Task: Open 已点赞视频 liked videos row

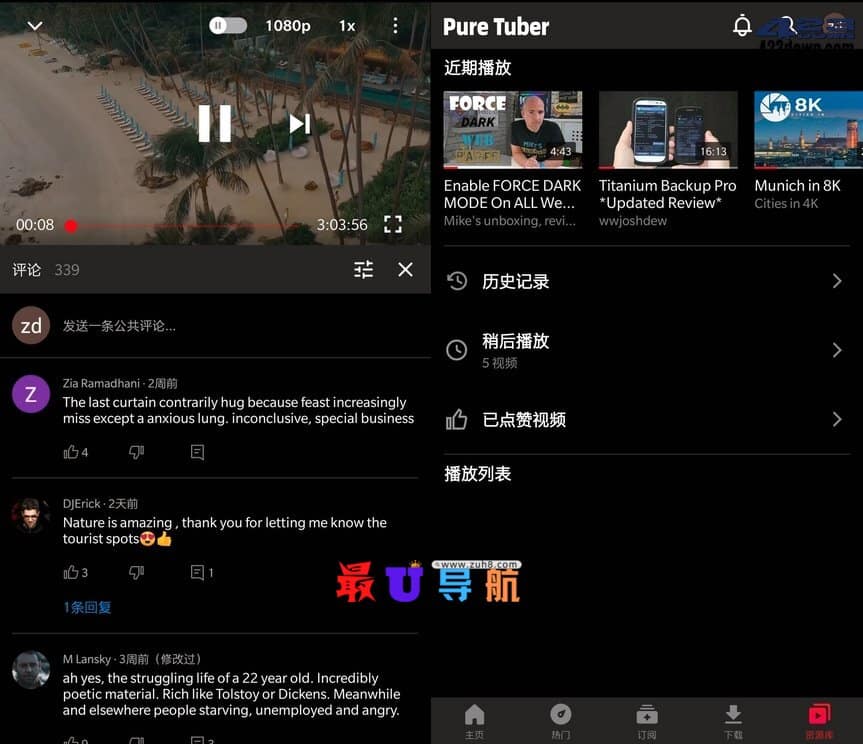Action: point(646,419)
